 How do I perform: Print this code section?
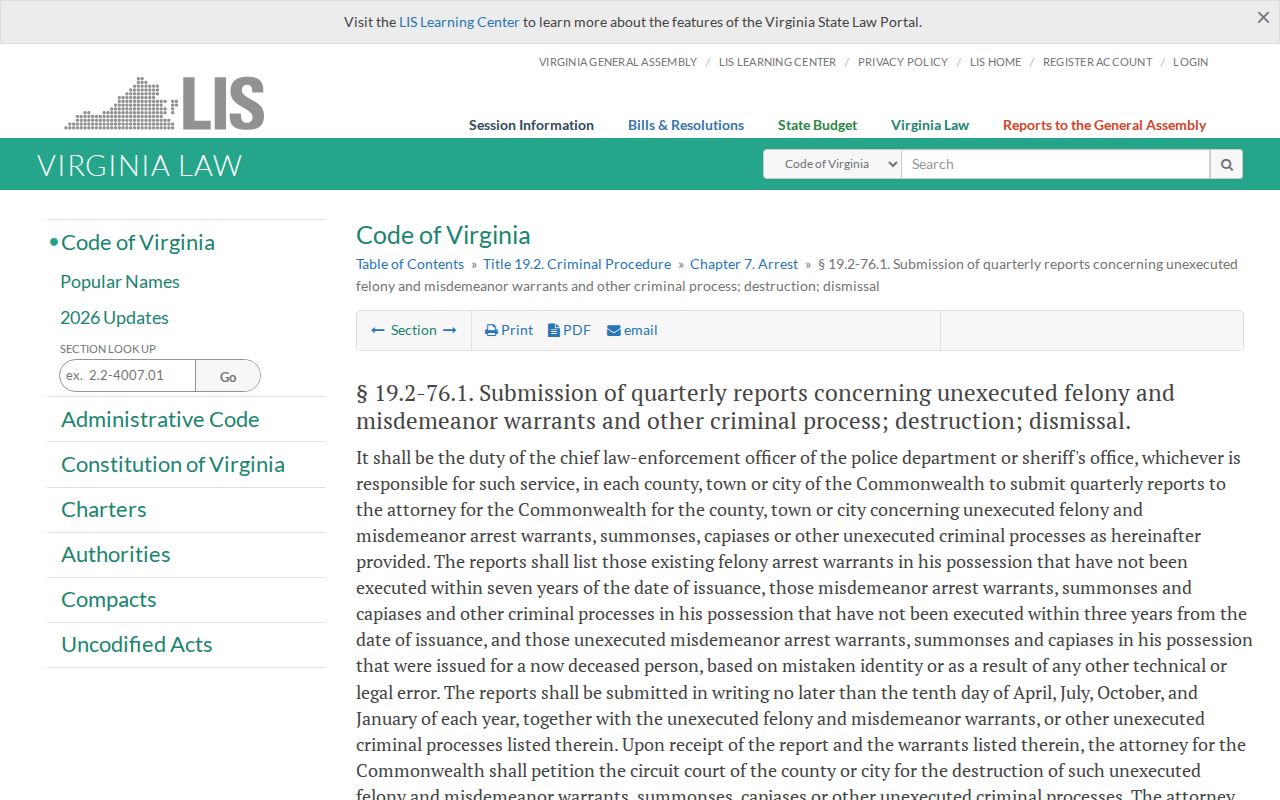point(509,330)
